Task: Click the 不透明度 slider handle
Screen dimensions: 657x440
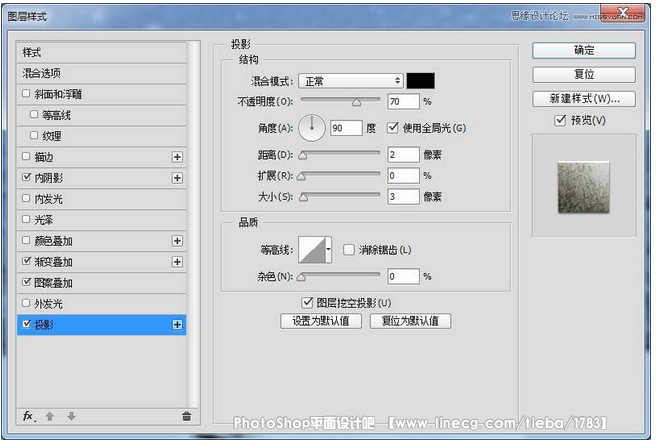Action: point(356,103)
